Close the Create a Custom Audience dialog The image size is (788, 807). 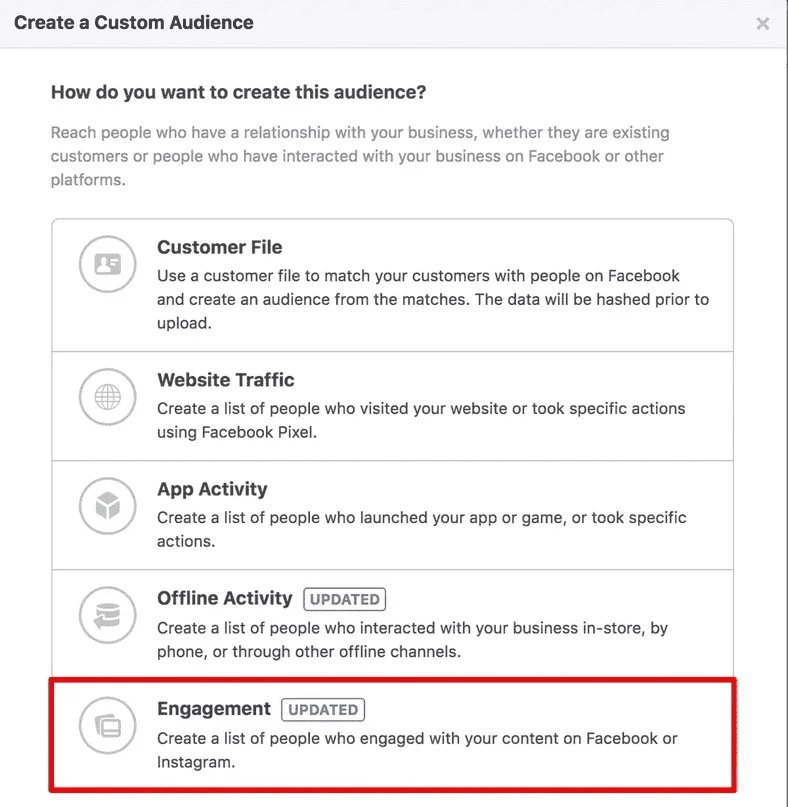[x=762, y=24]
